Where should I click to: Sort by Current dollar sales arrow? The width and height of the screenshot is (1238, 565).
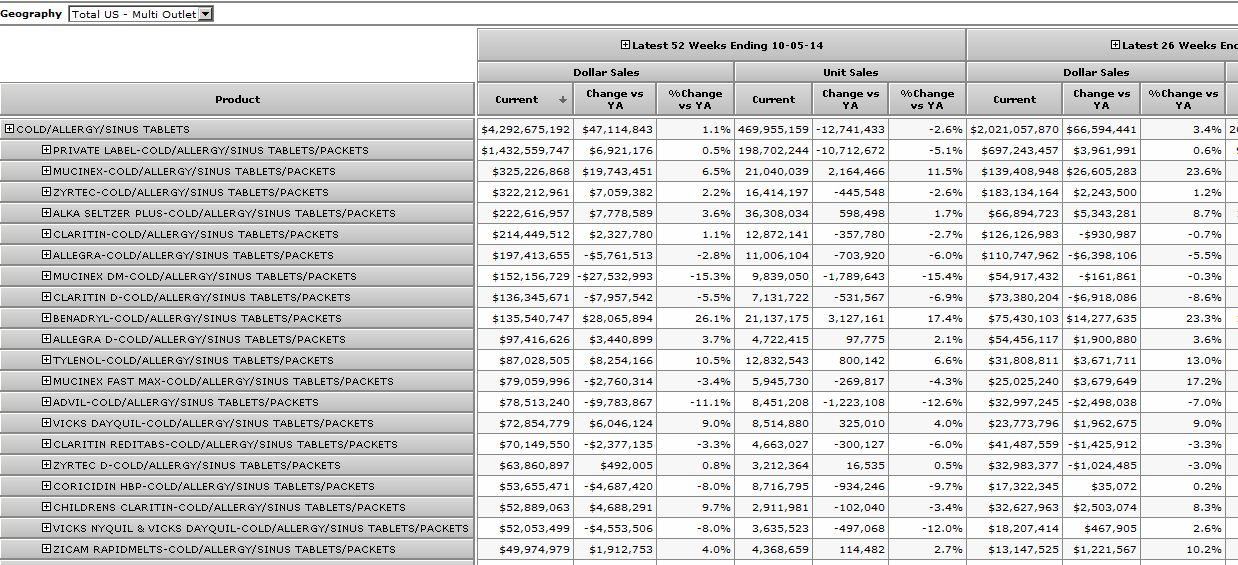(x=563, y=100)
